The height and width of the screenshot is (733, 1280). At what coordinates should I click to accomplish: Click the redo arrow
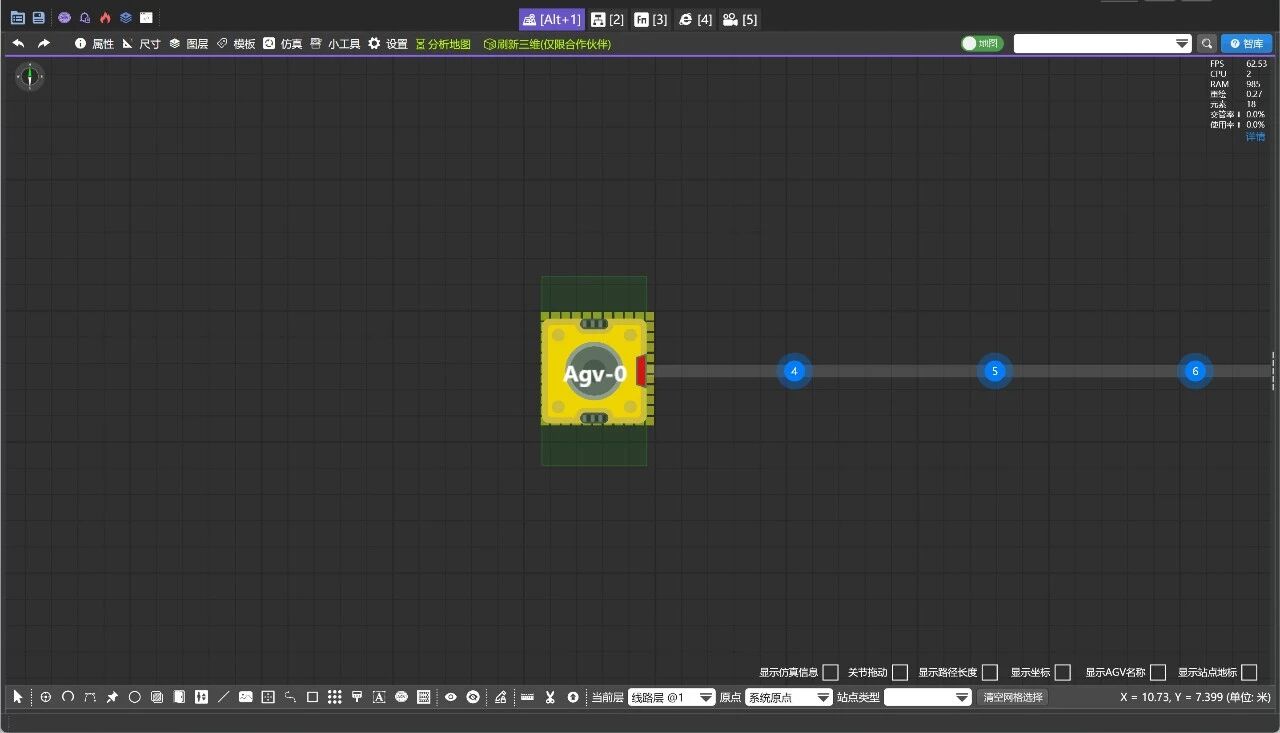[44, 44]
